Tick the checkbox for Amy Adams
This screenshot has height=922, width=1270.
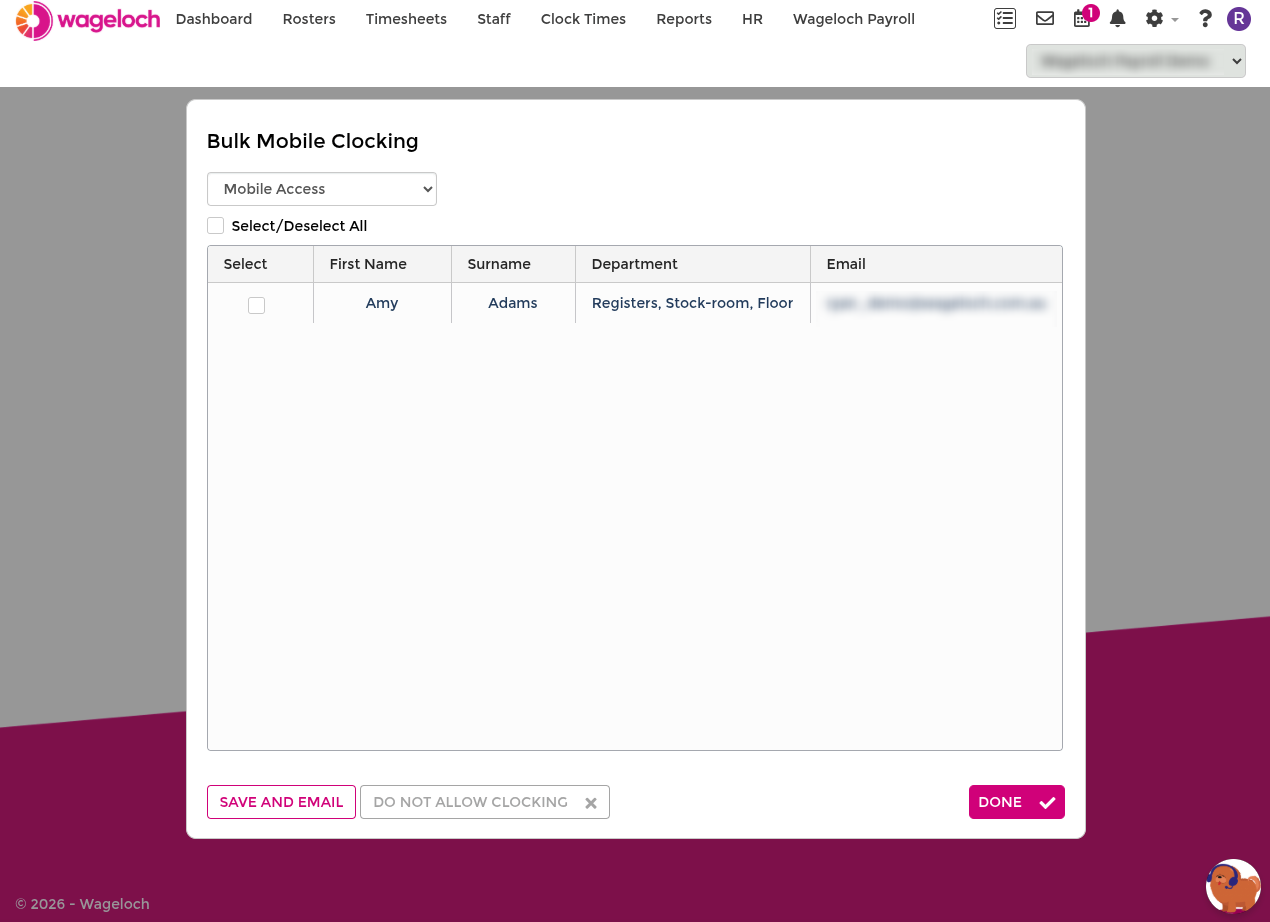pos(257,305)
